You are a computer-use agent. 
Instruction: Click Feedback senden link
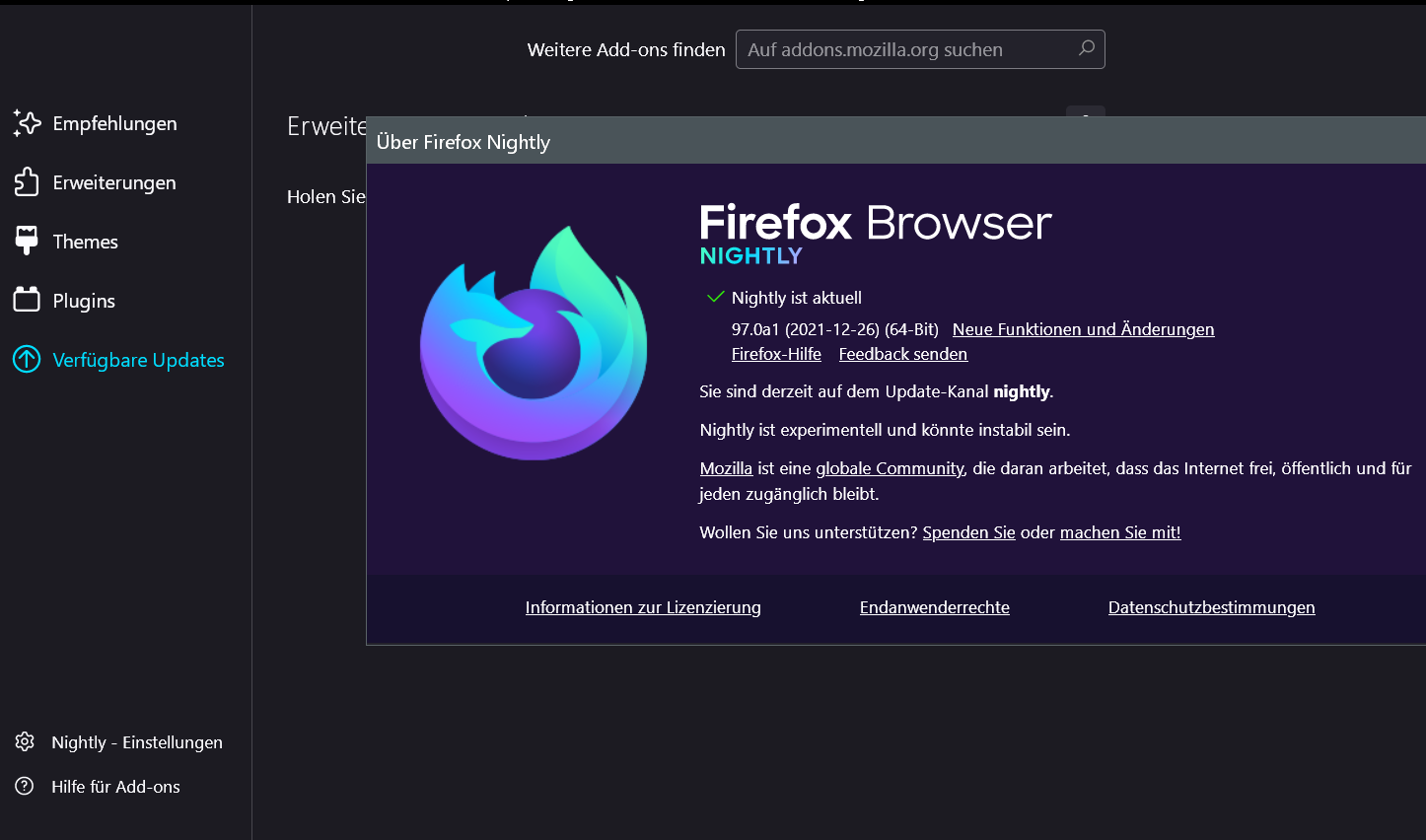coord(902,354)
